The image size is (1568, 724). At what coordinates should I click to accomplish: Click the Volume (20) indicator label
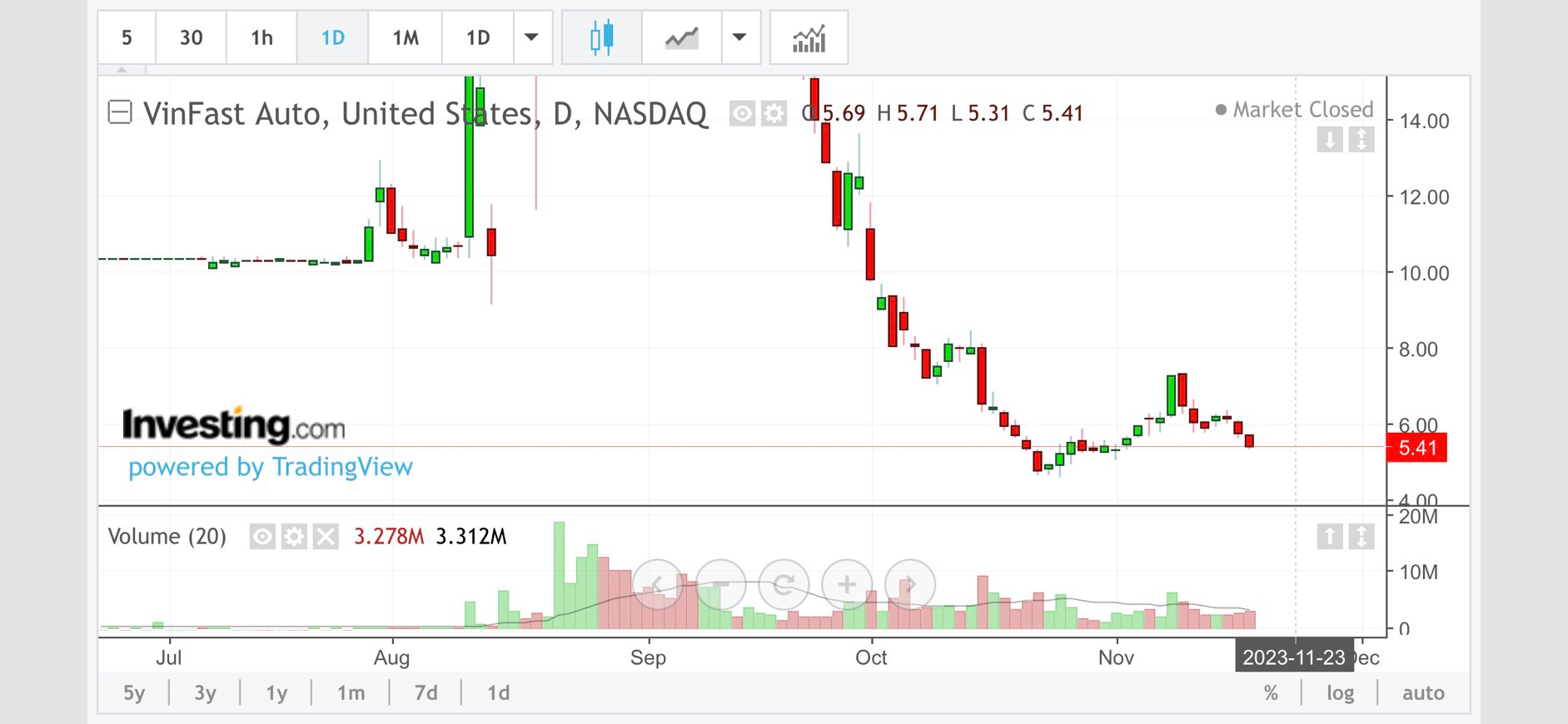click(167, 537)
